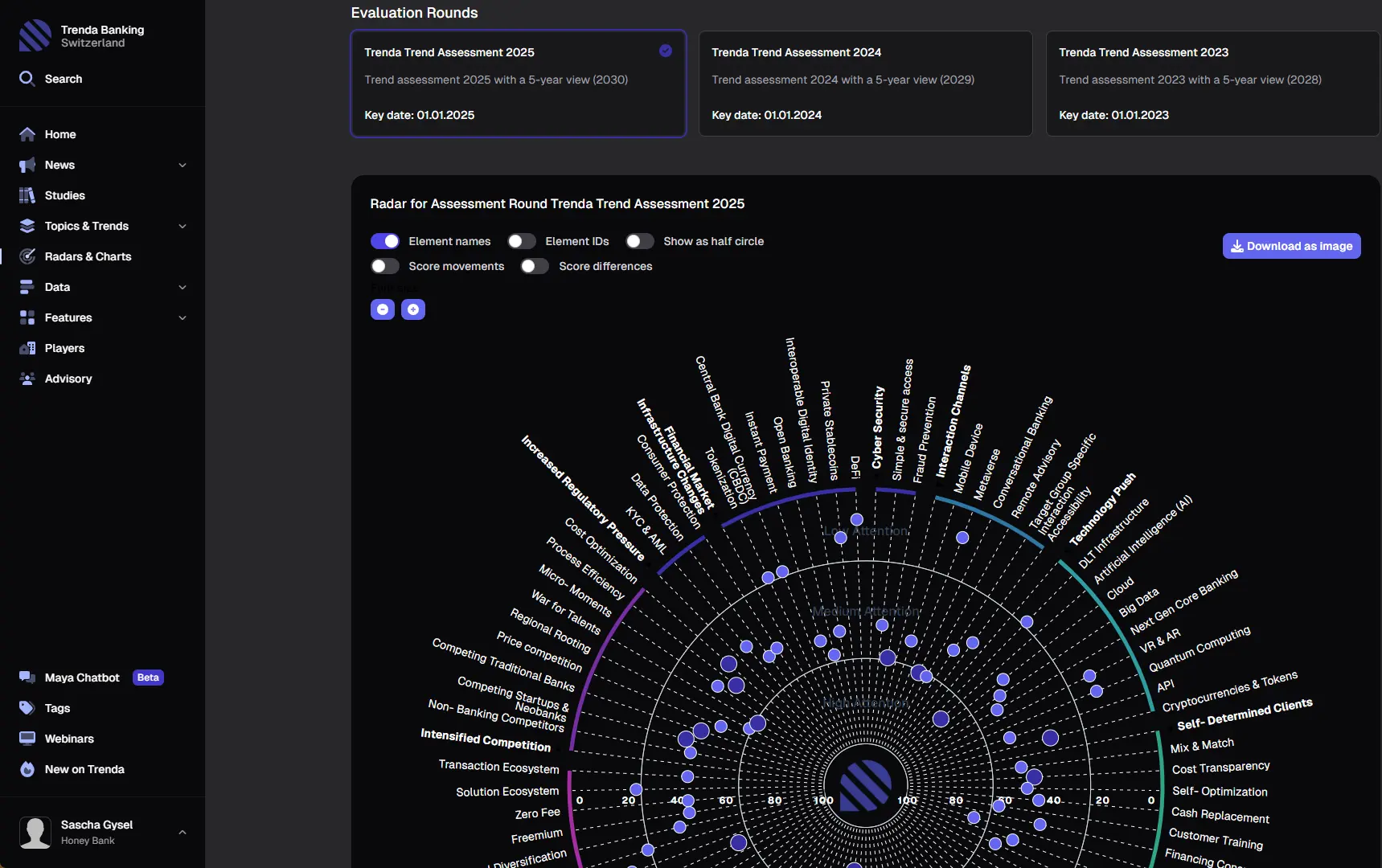Screen dimensions: 1382x868
Task: Collapse the Sascha Gysel profile menu
Action: click(182, 833)
